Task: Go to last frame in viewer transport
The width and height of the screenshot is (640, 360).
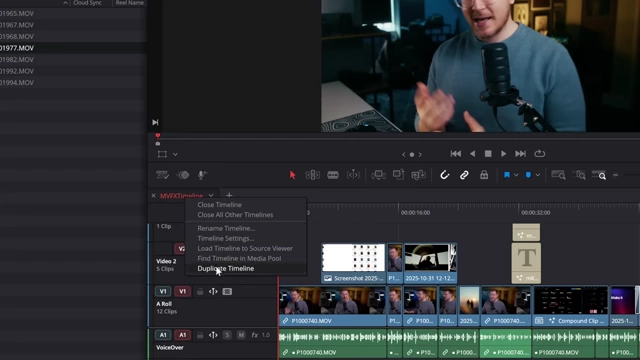Action: pos(520,154)
